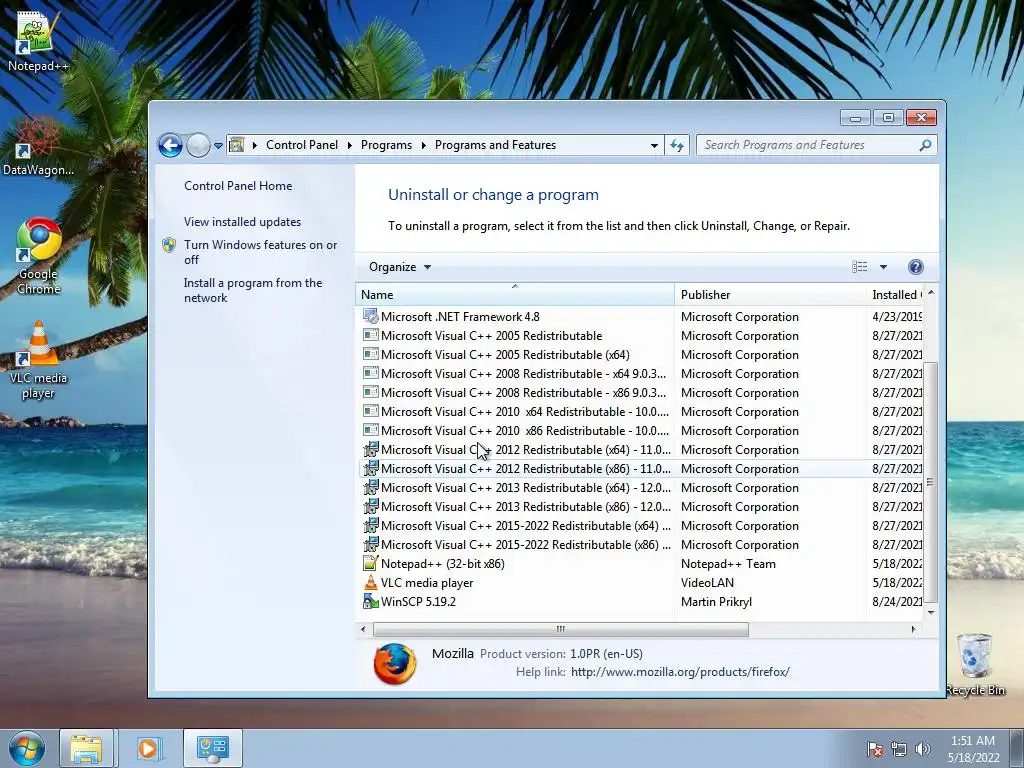The width and height of the screenshot is (1024, 768).
Task: Click the Firefox logo in details pane
Action: [x=394, y=664]
